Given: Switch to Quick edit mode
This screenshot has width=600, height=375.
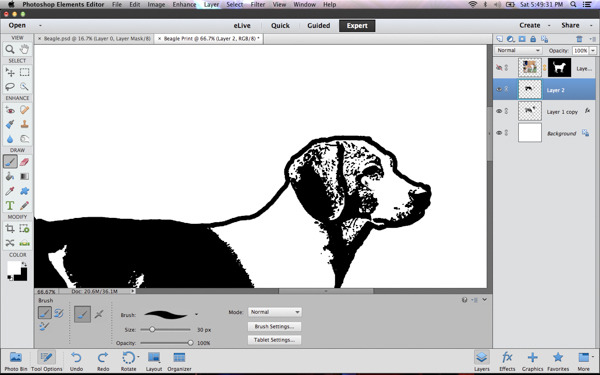Looking at the screenshot, I should point(280,26).
